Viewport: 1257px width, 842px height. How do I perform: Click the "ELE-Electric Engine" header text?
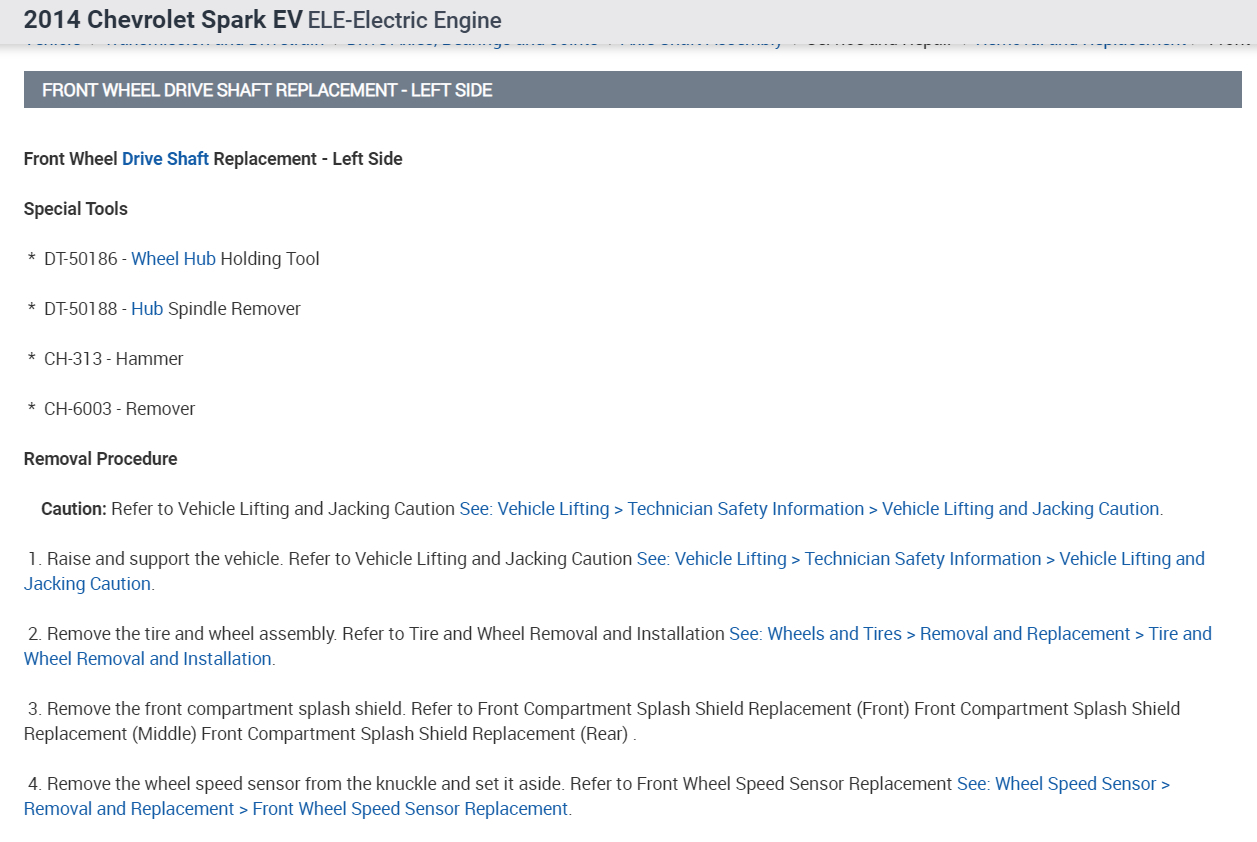(x=405, y=20)
